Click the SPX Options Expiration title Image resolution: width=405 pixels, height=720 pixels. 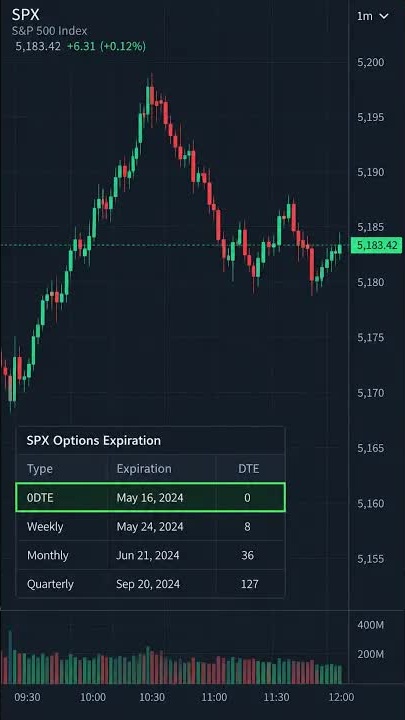[x=94, y=440]
